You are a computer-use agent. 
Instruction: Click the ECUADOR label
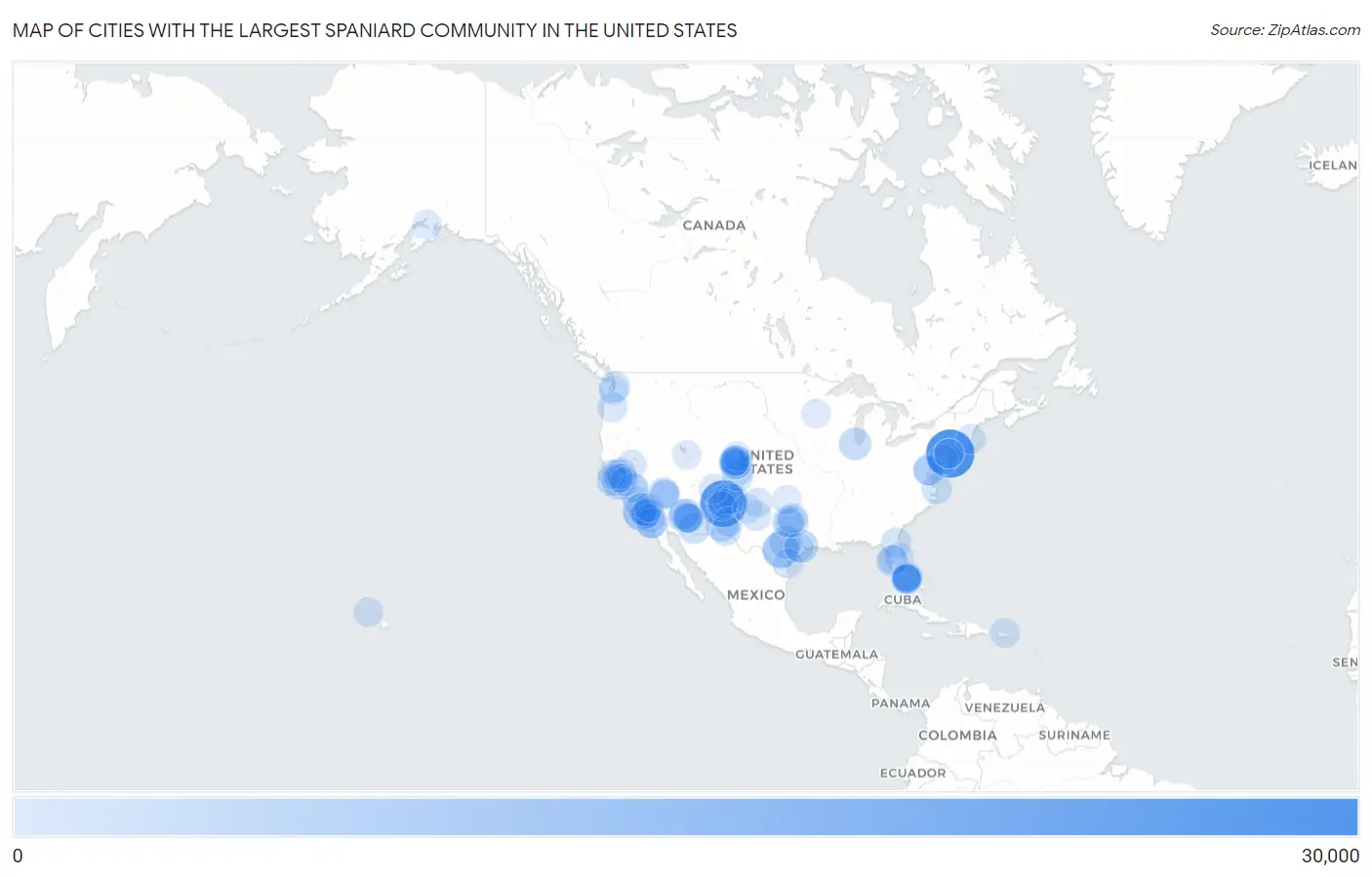pyautogui.click(x=912, y=774)
